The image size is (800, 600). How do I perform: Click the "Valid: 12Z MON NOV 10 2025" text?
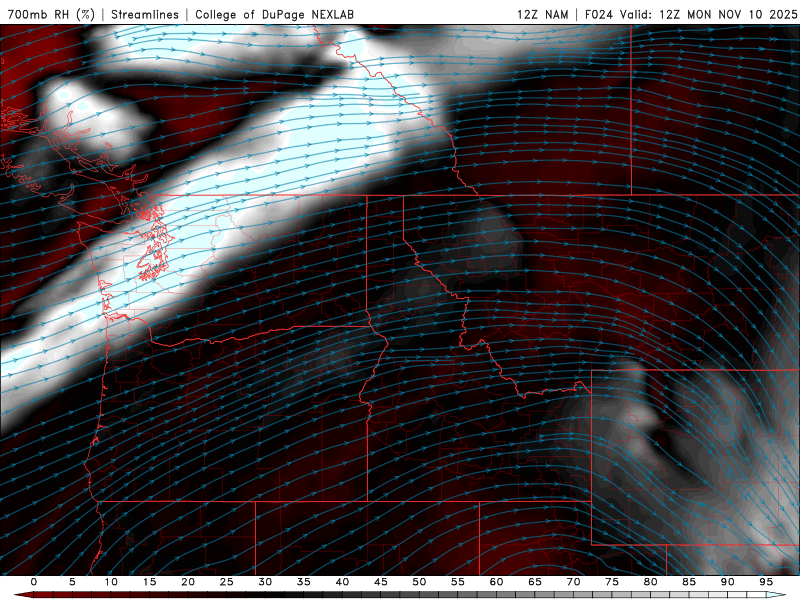coord(708,14)
